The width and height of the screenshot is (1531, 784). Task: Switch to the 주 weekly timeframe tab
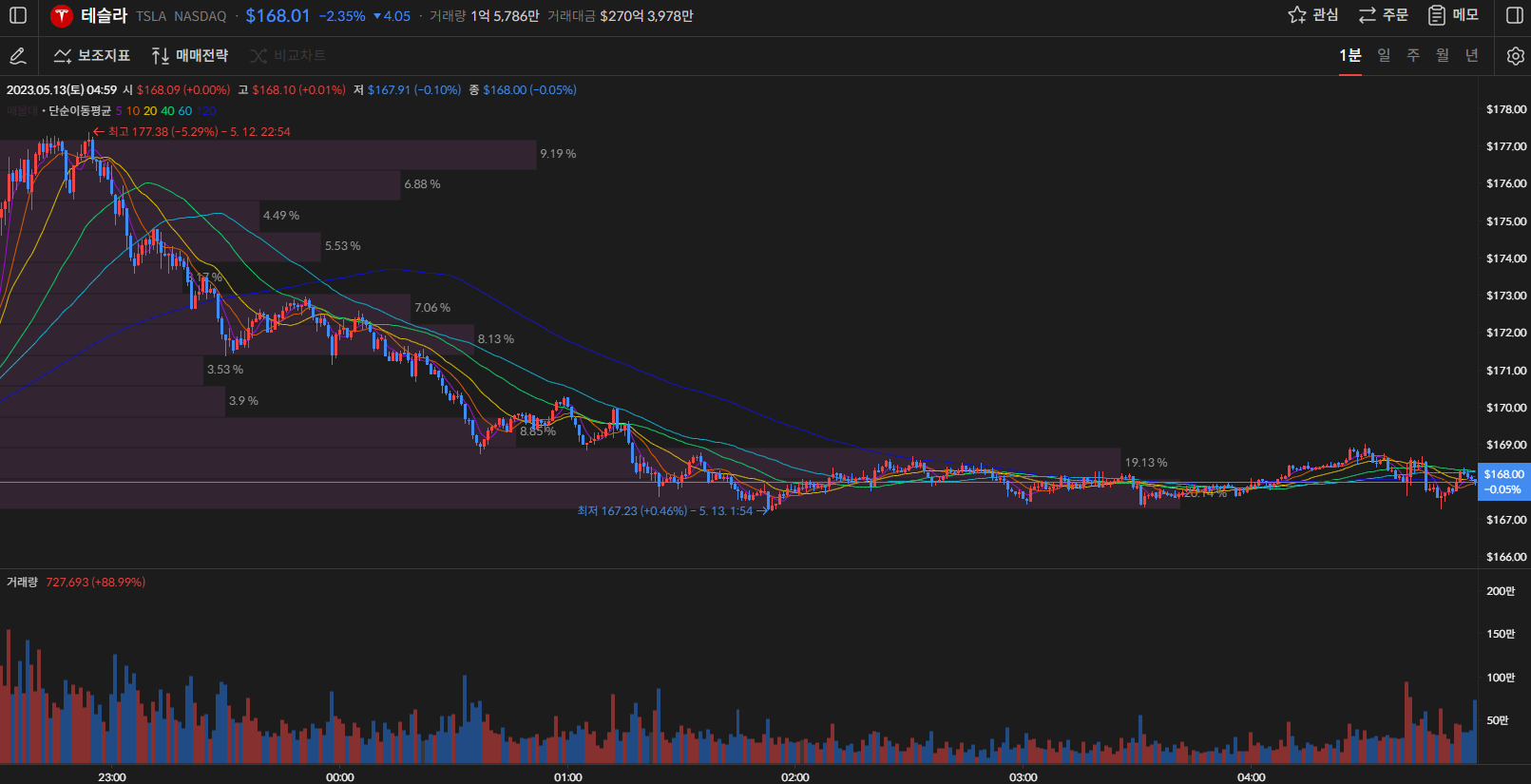(x=1413, y=55)
